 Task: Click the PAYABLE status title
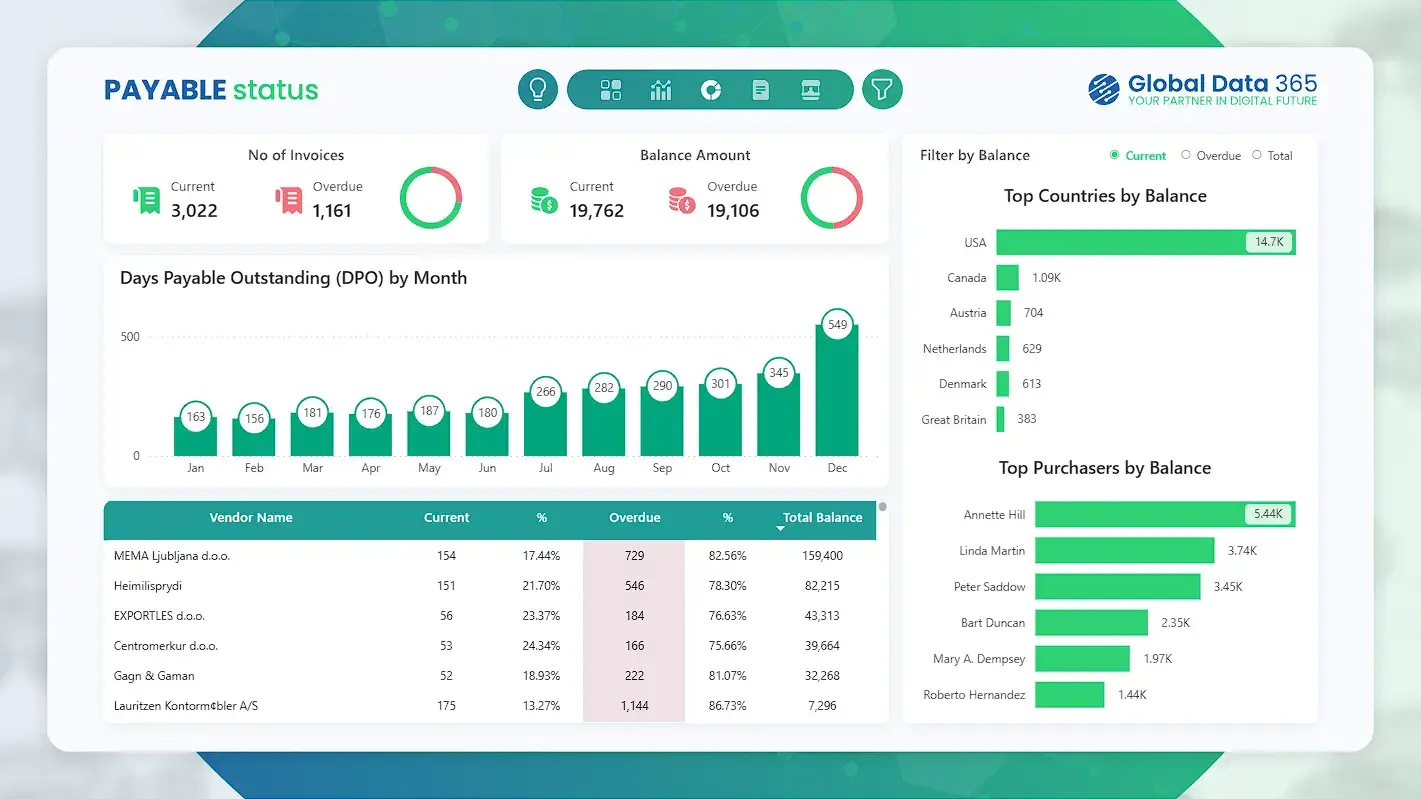click(x=210, y=89)
